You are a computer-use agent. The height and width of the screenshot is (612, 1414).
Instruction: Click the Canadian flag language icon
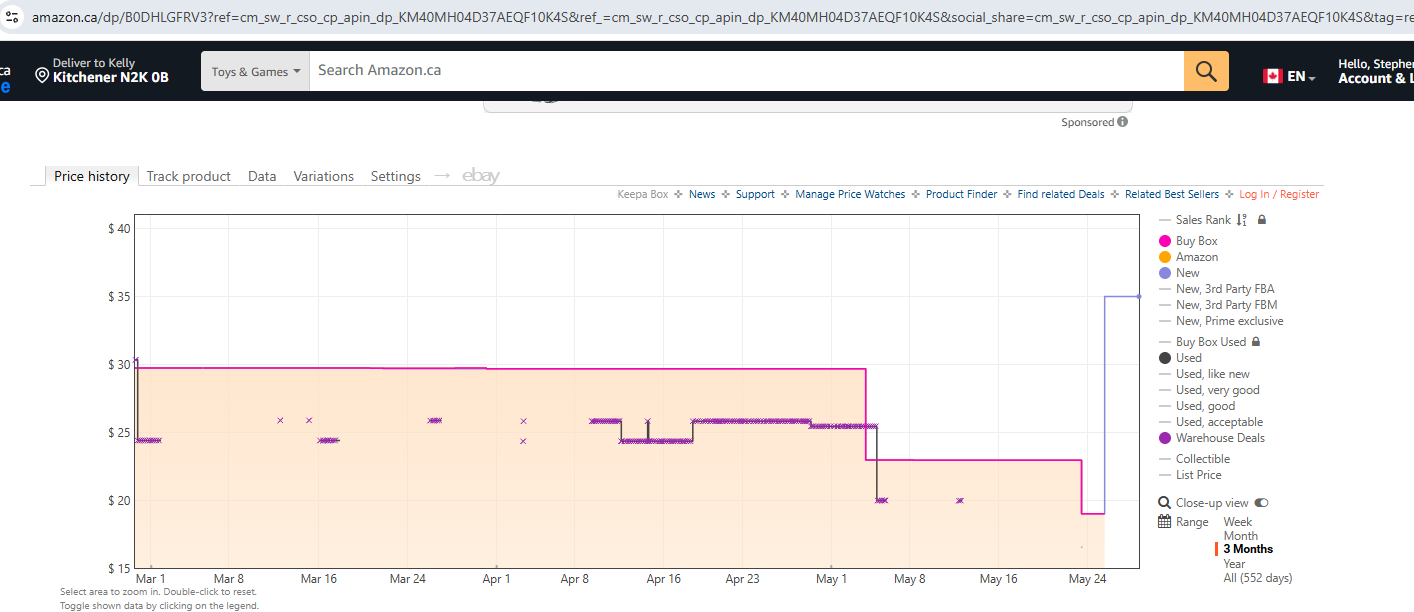[1273, 76]
